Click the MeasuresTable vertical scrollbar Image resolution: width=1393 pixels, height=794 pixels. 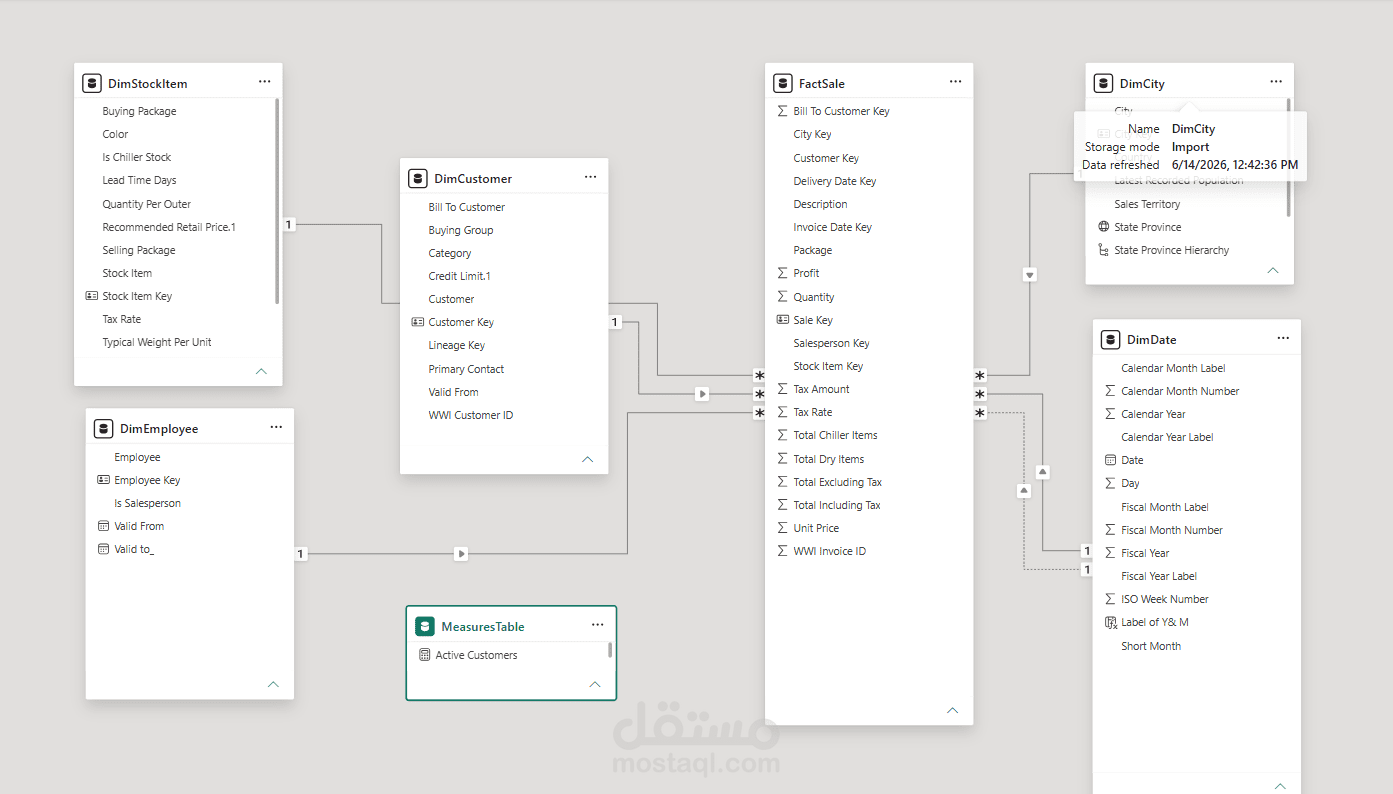click(x=610, y=650)
